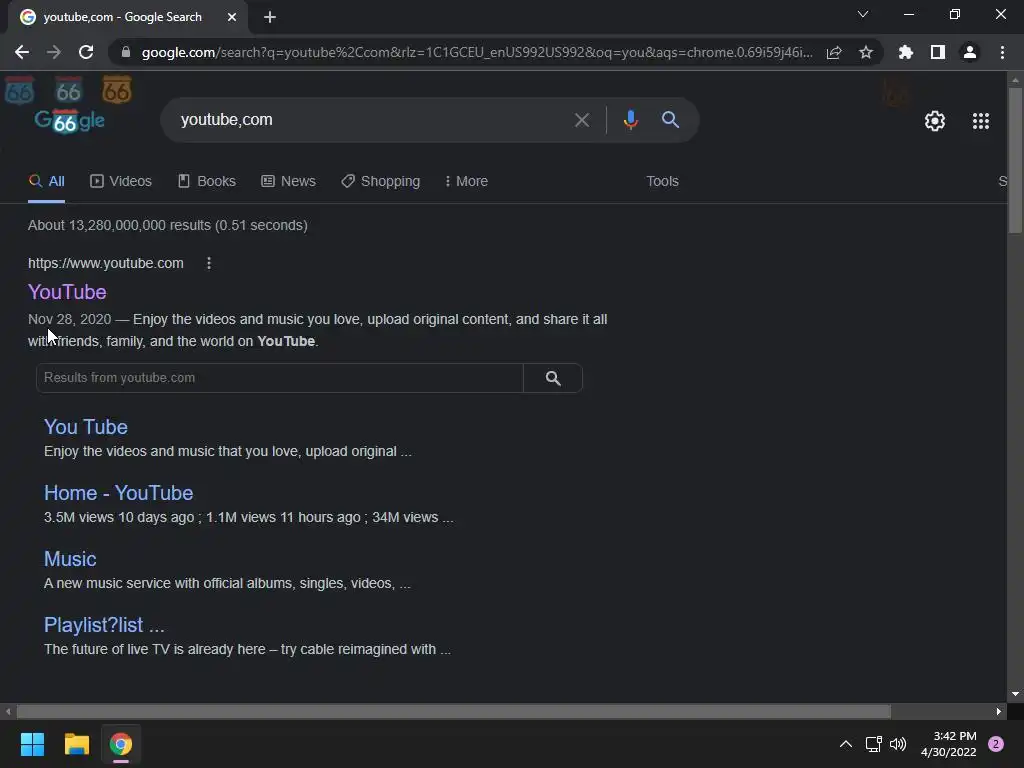The height and width of the screenshot is (768, 1024).
Task: Open the Google apps grid
Action: pos(981,121)
